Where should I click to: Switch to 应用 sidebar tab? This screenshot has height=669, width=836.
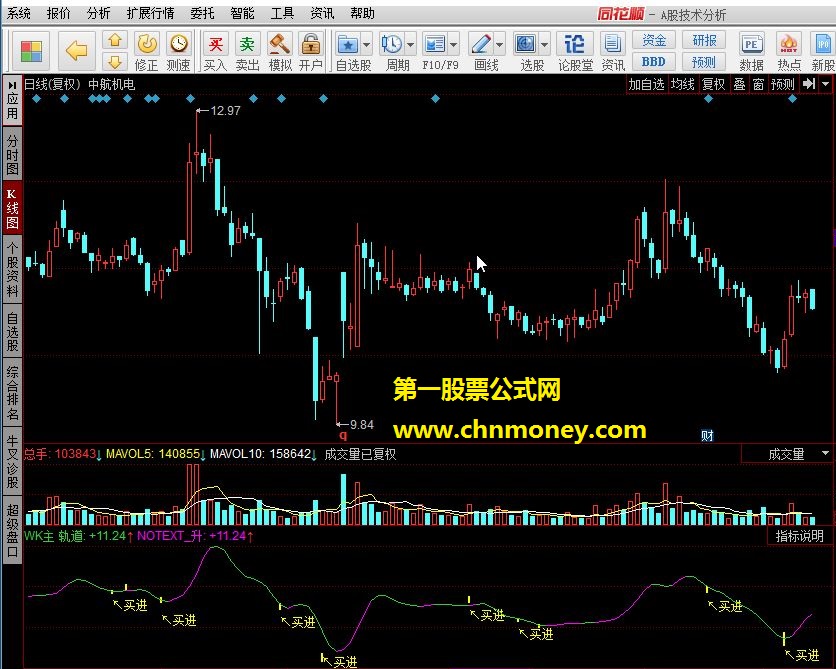point(12,100)
